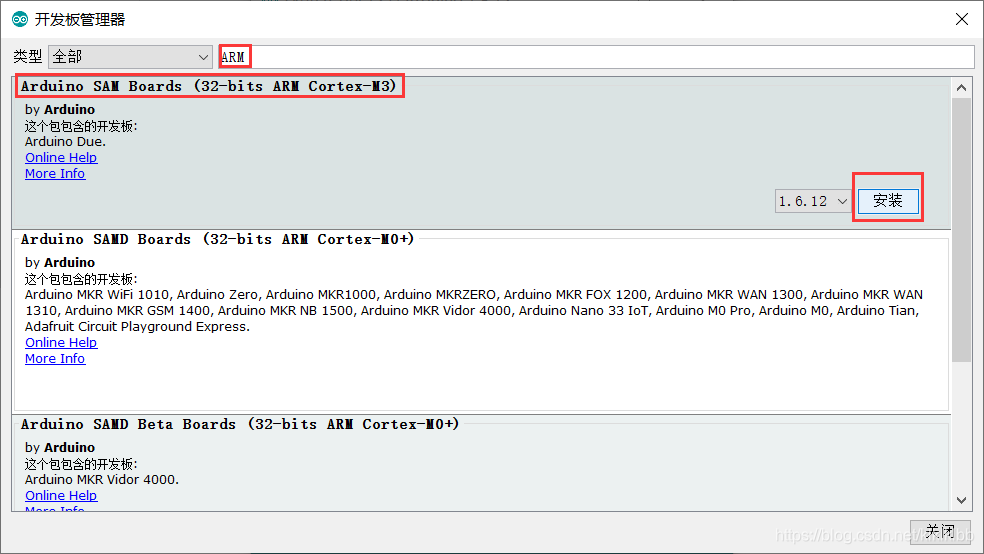Image resolution: width=984 pixels, height=554 pixels.
Task: Select Arduino SAMD Beta Boards title
Action: pyautogui.click(x=240, y=425)
